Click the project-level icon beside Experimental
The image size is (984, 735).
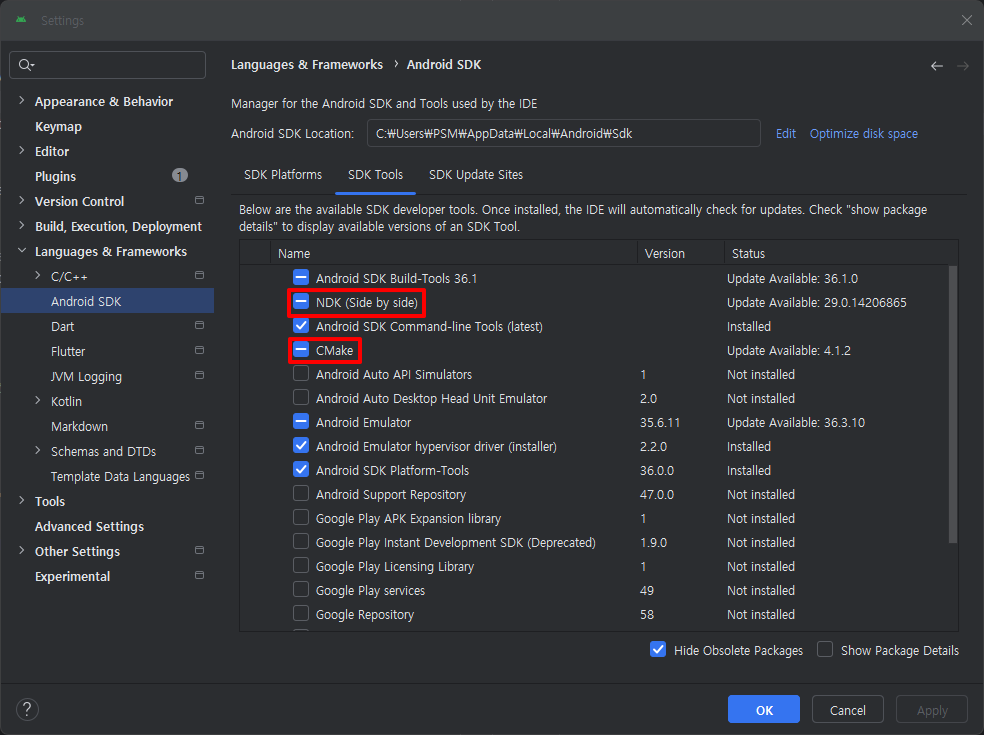click(200, 576)
